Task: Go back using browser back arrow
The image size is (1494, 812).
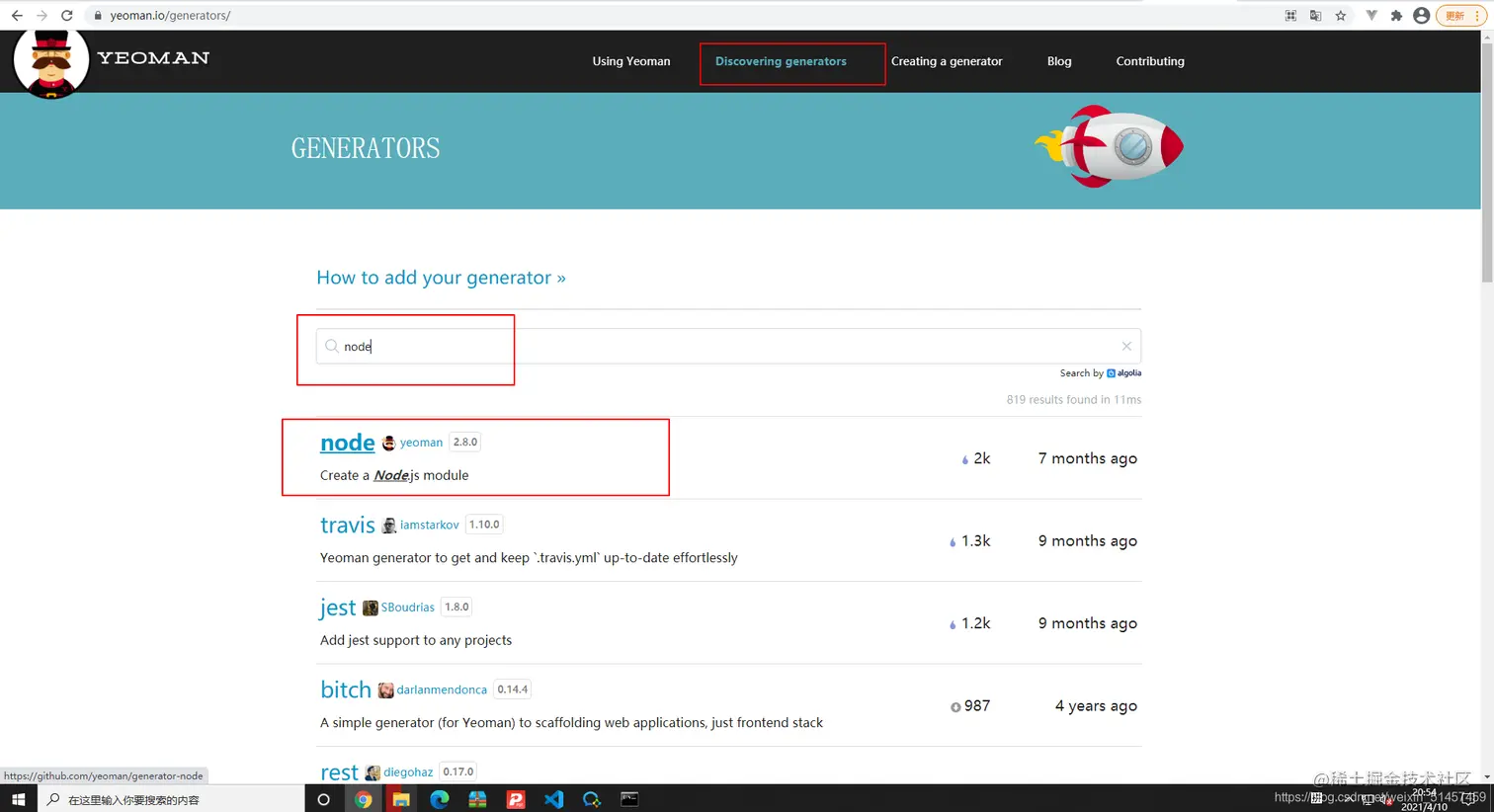Action: [17, 15]
